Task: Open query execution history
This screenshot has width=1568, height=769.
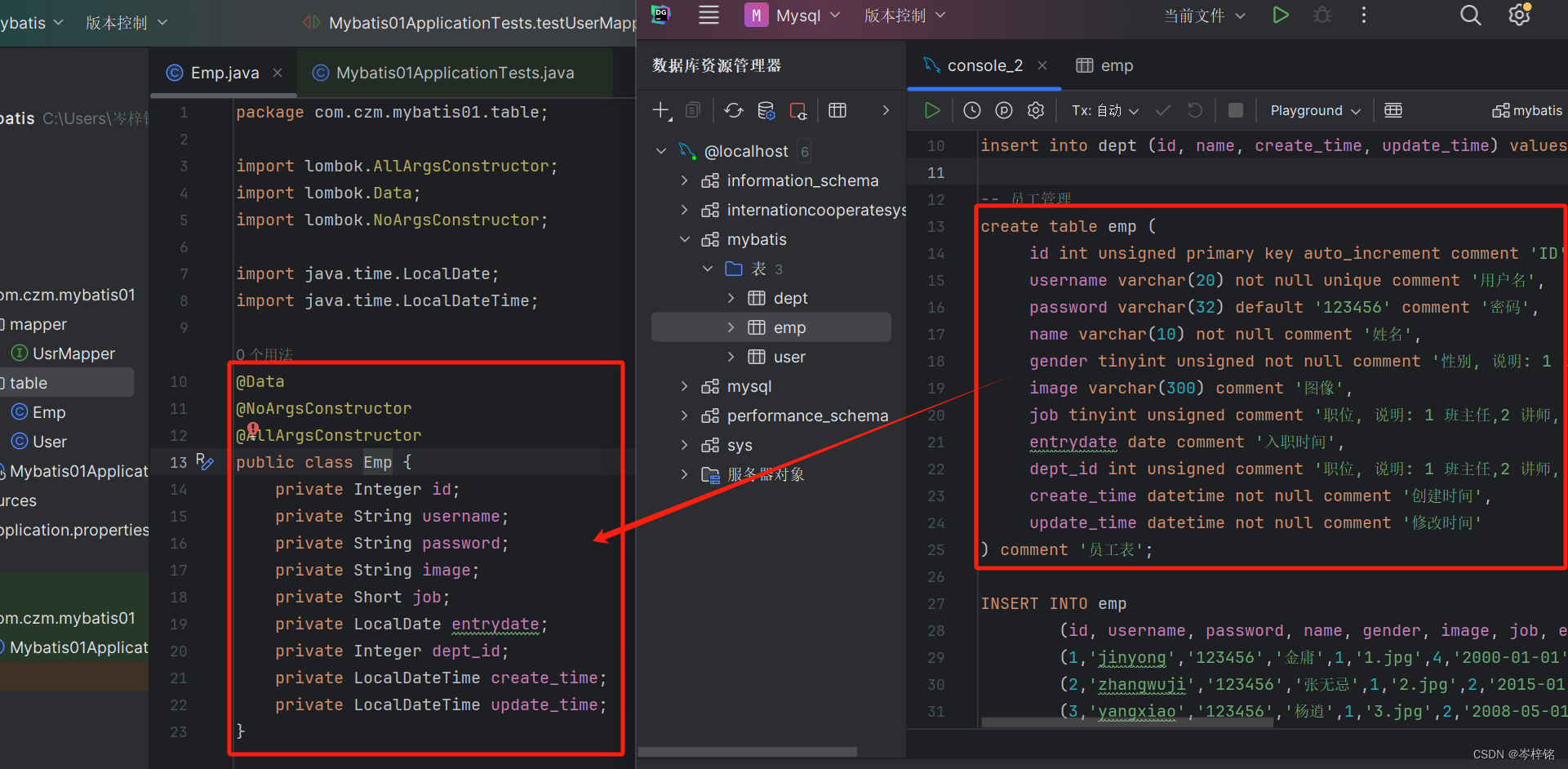Action: tap(971, 109)
